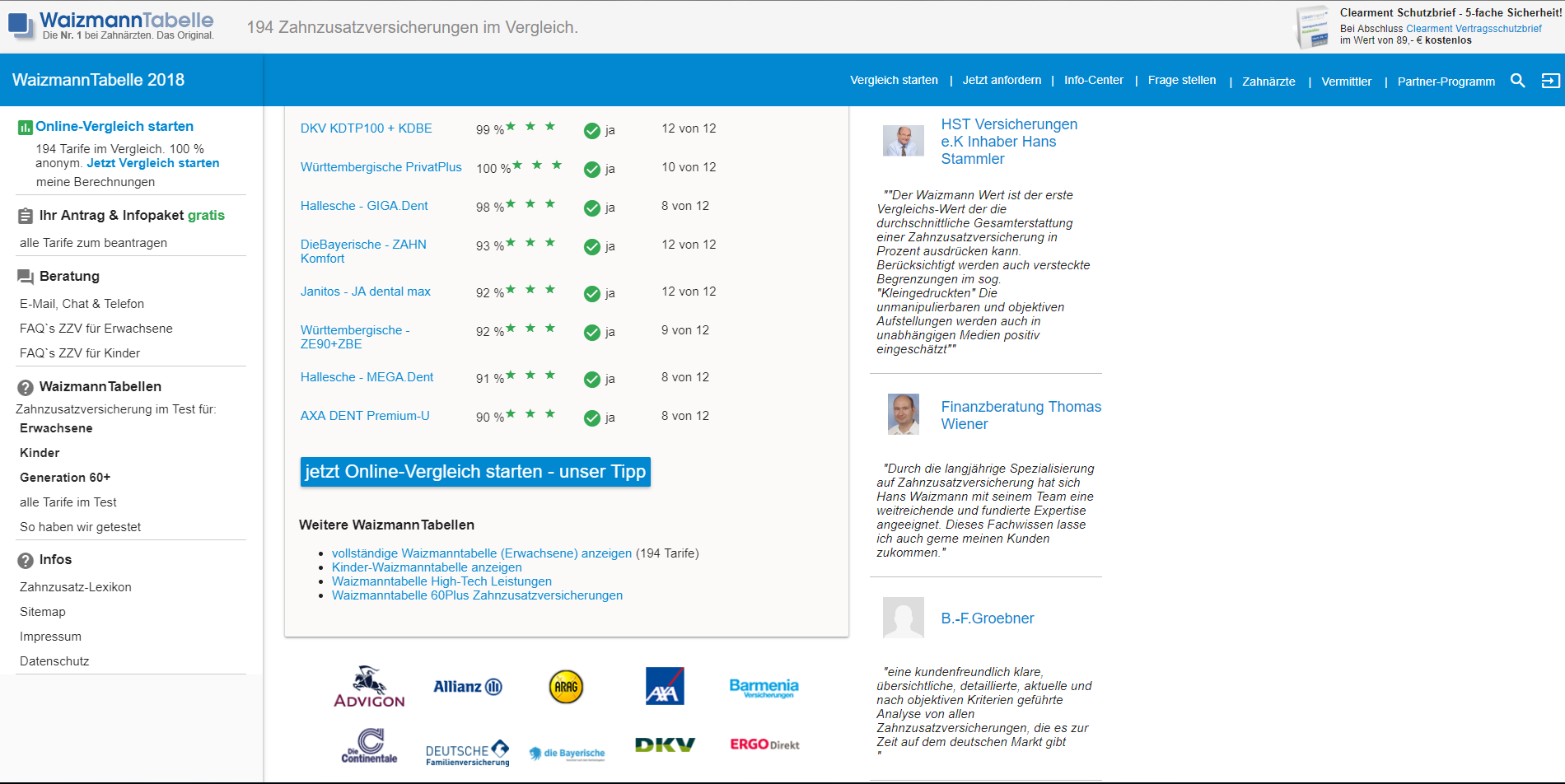This screenshot has height=784, width=1565.
Task: Open the Zahnärzte menu item
Action: tap(1268, 82)
